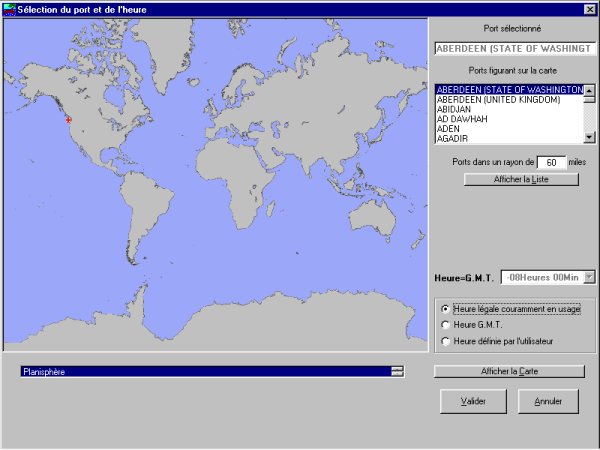Open the Planisphère map selector dropdown
600x450 pixels.
click(397, 371)
